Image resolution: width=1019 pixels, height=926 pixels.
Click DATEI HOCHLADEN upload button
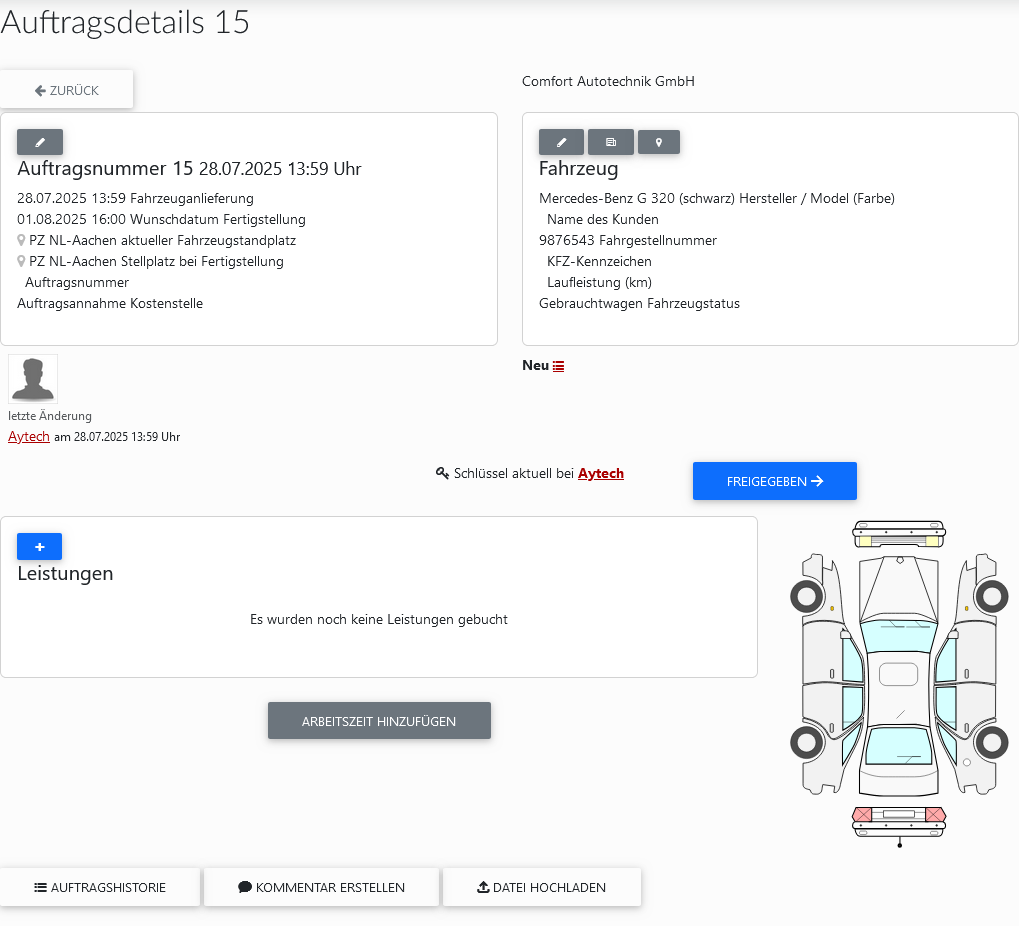click(x=542, y=887)
